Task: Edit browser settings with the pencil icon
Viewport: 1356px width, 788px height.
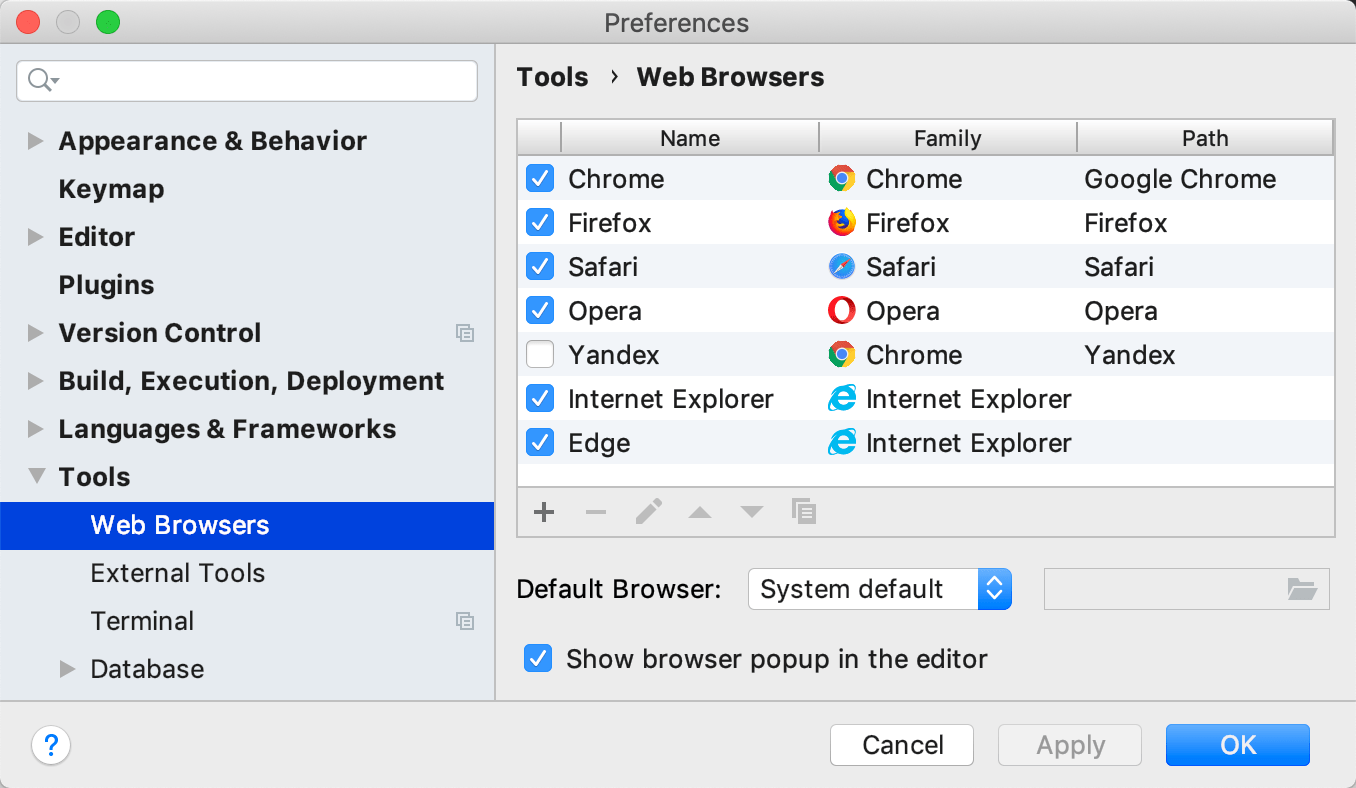Action: coord(647,511)
